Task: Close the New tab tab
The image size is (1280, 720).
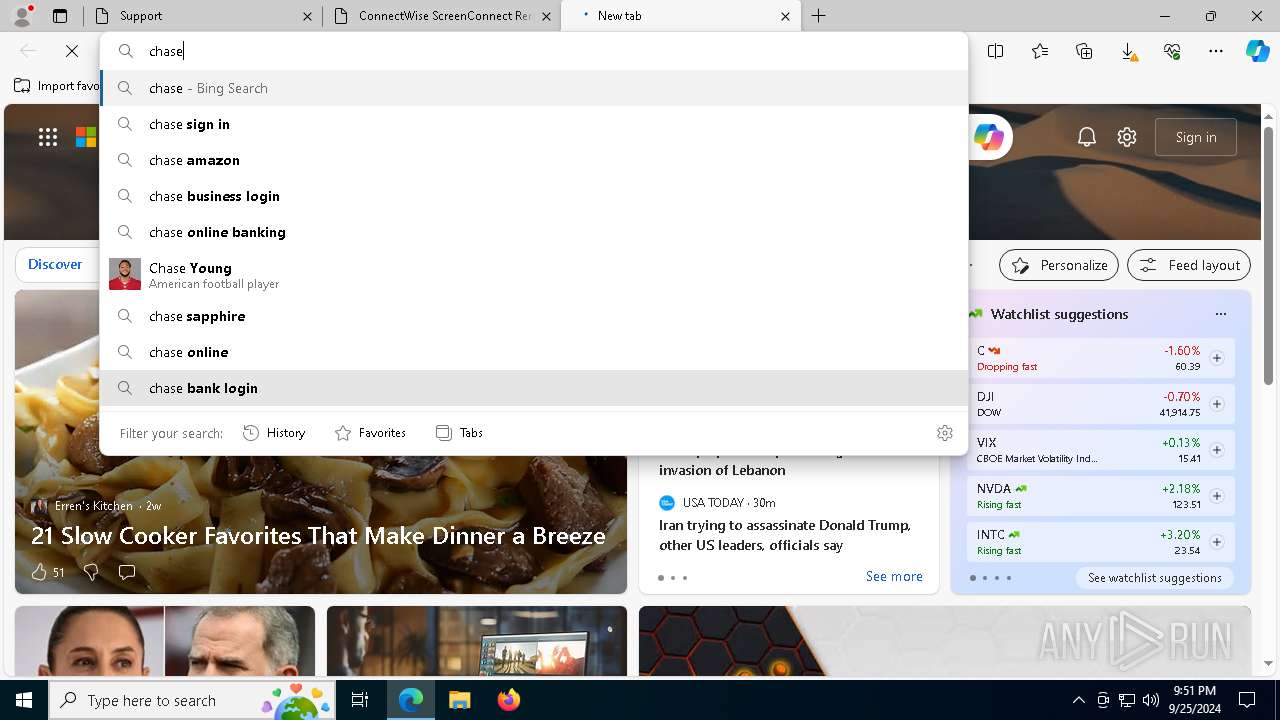Action: click(785, 16)
